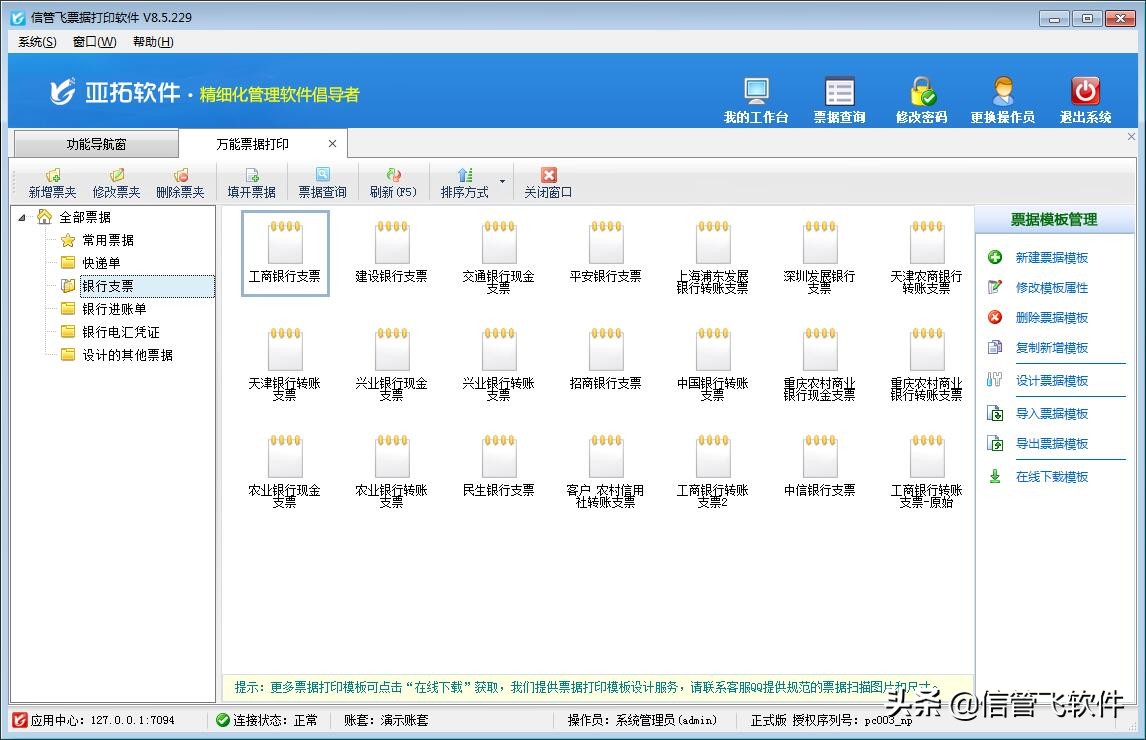Open the 系统(S) menu

tap(37, 42)
